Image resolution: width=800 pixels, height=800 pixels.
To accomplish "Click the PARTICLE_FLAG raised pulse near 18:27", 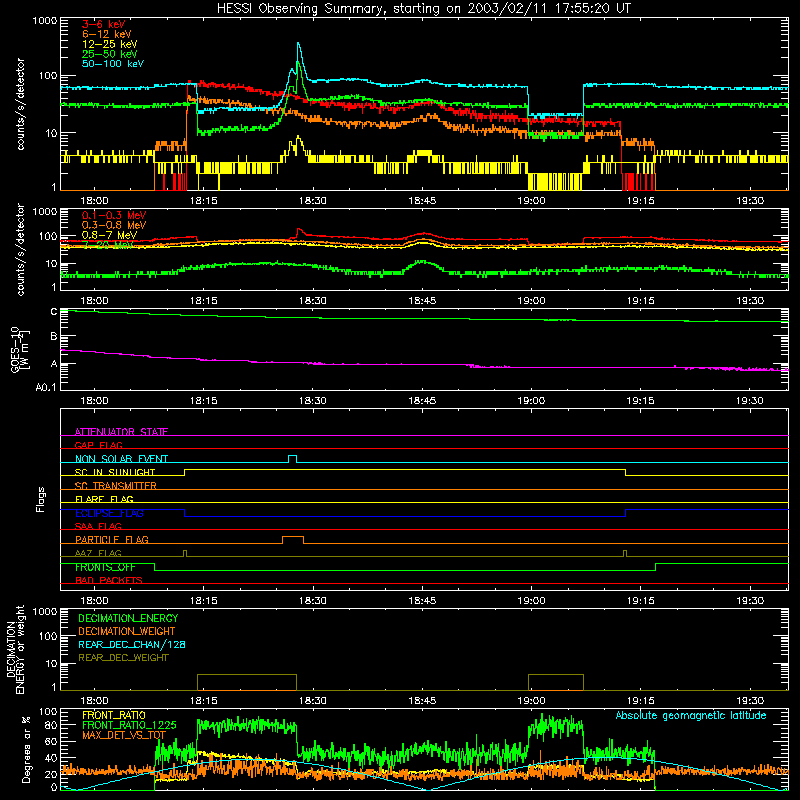I will pyautogui.click(x=293, y=539).
